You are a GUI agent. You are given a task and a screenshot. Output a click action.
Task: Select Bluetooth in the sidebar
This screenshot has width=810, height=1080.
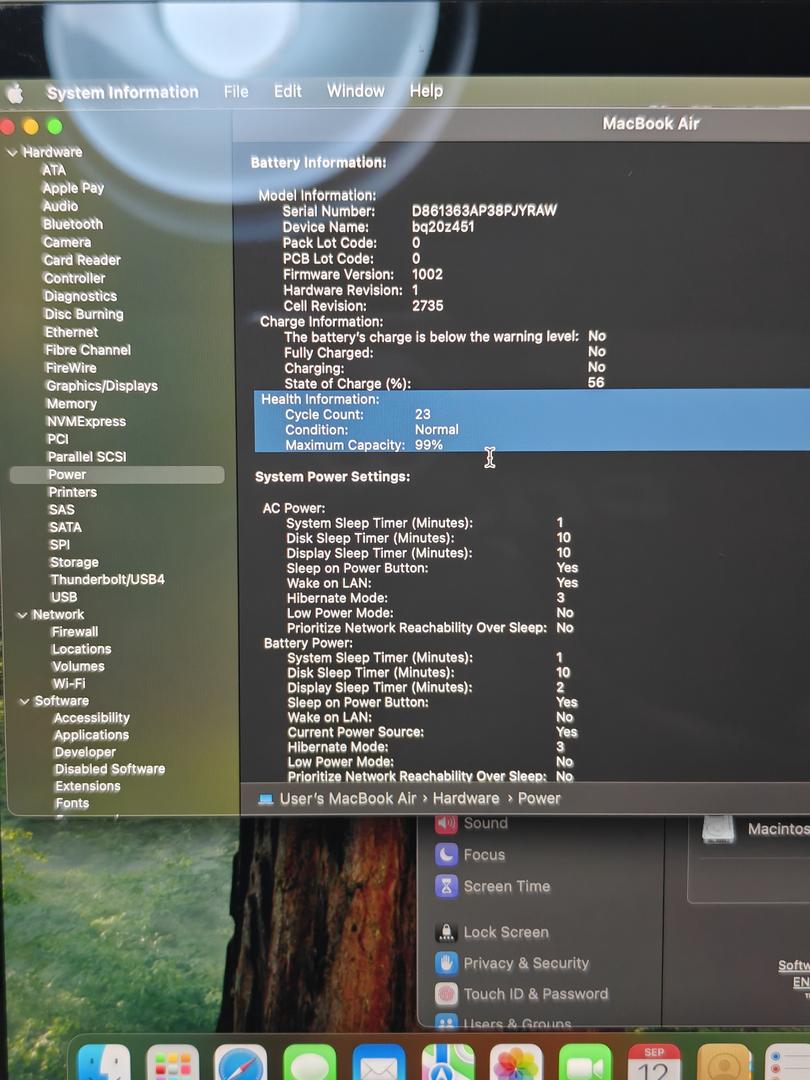(73, 224)
